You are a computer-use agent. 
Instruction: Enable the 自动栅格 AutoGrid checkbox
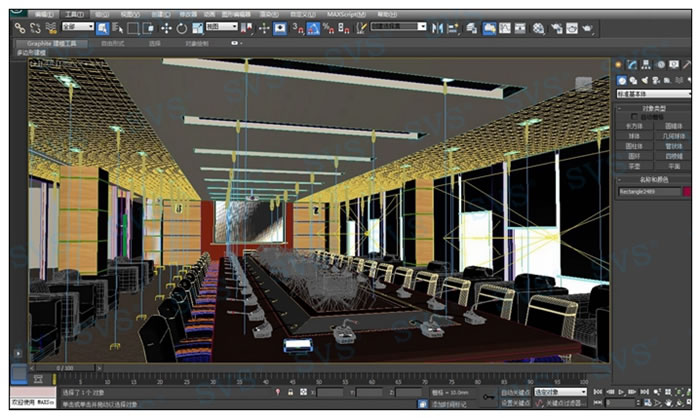634,116
